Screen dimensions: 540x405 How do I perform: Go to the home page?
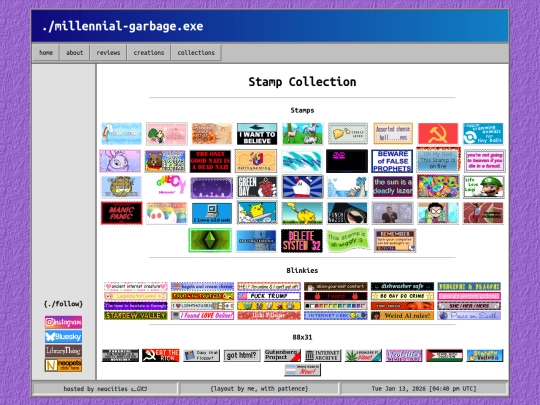[46, 53]
